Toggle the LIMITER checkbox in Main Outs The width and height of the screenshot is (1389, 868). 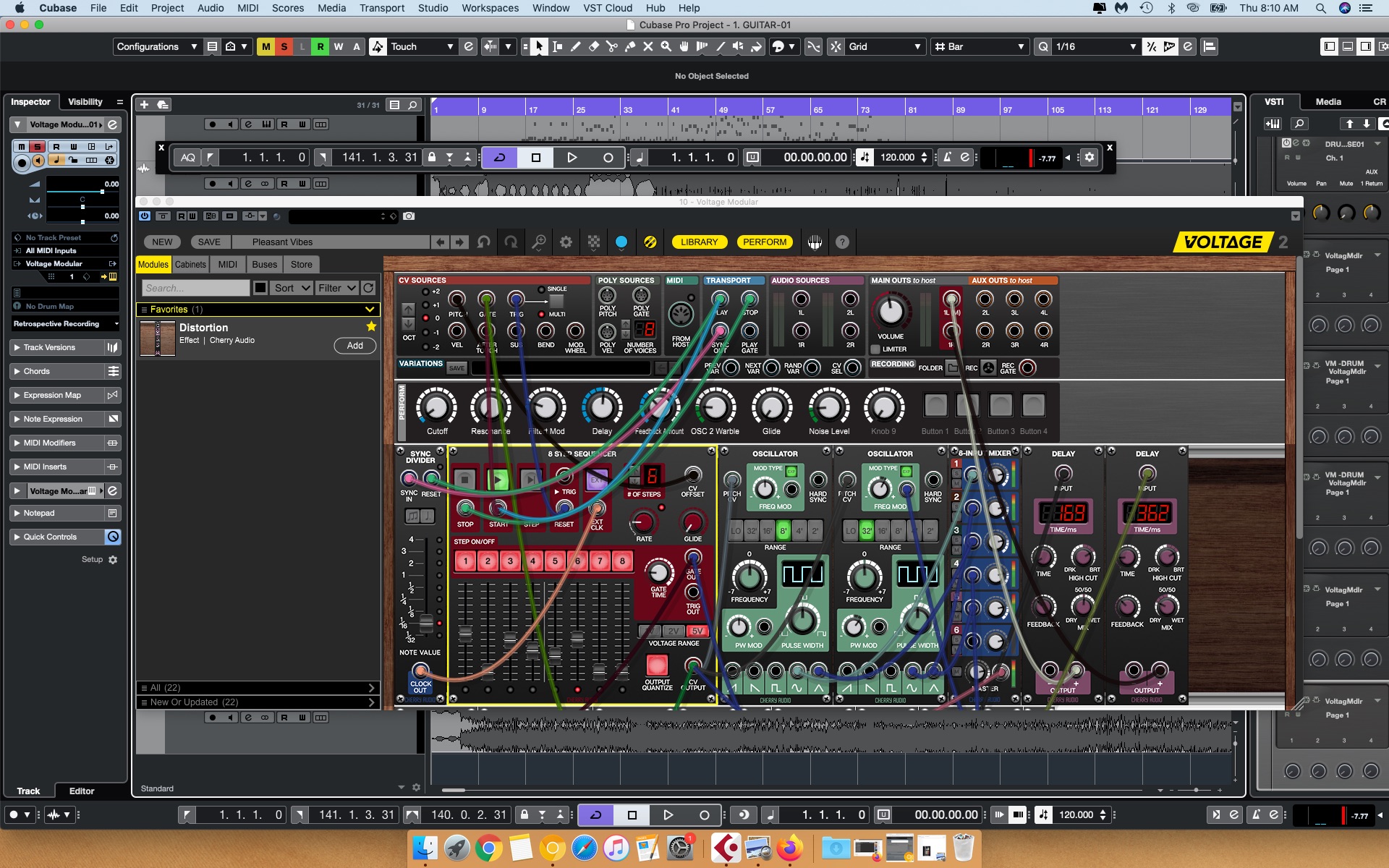[875, 349]
